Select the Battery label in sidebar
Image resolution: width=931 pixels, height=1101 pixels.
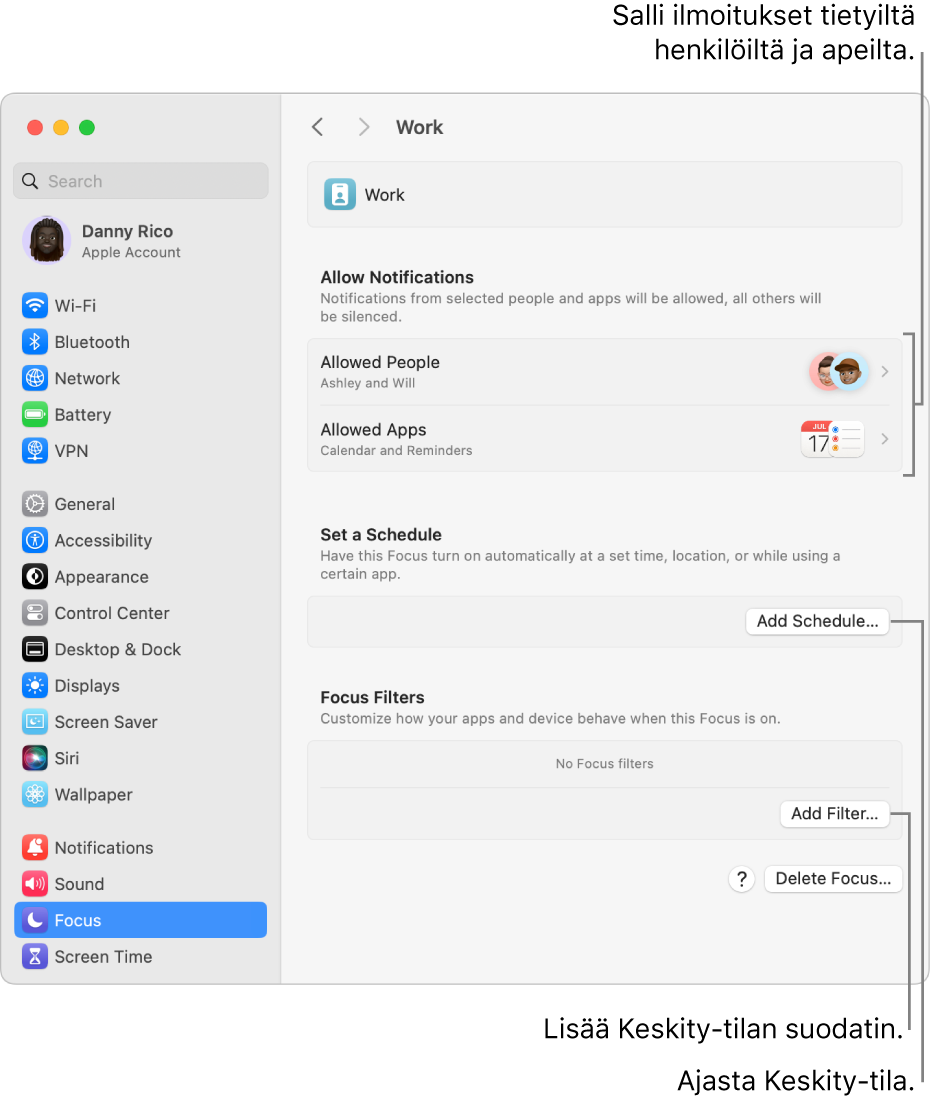tap(83, 415)
